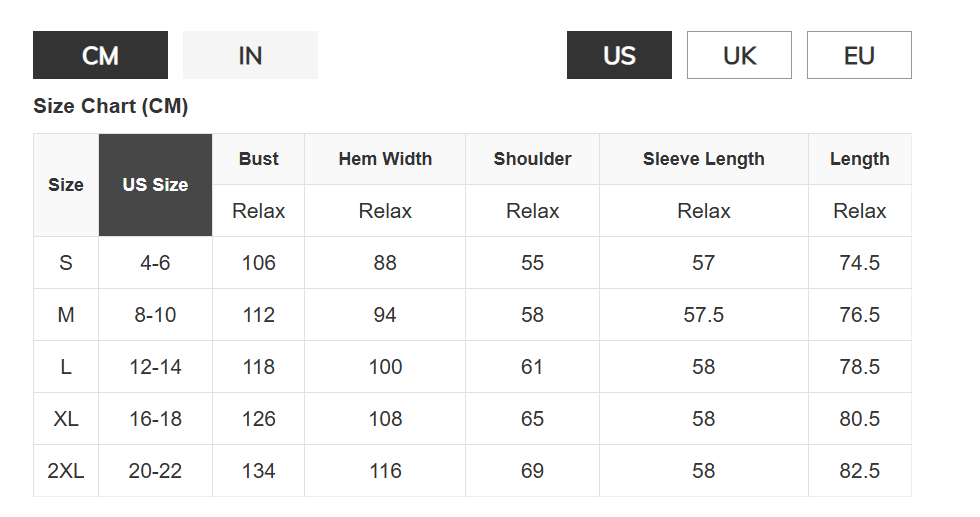Image resolution: width=980 pixels, height=517 pixels.
Task: Click the Sleeve Length column header
Action: point(704,159)
